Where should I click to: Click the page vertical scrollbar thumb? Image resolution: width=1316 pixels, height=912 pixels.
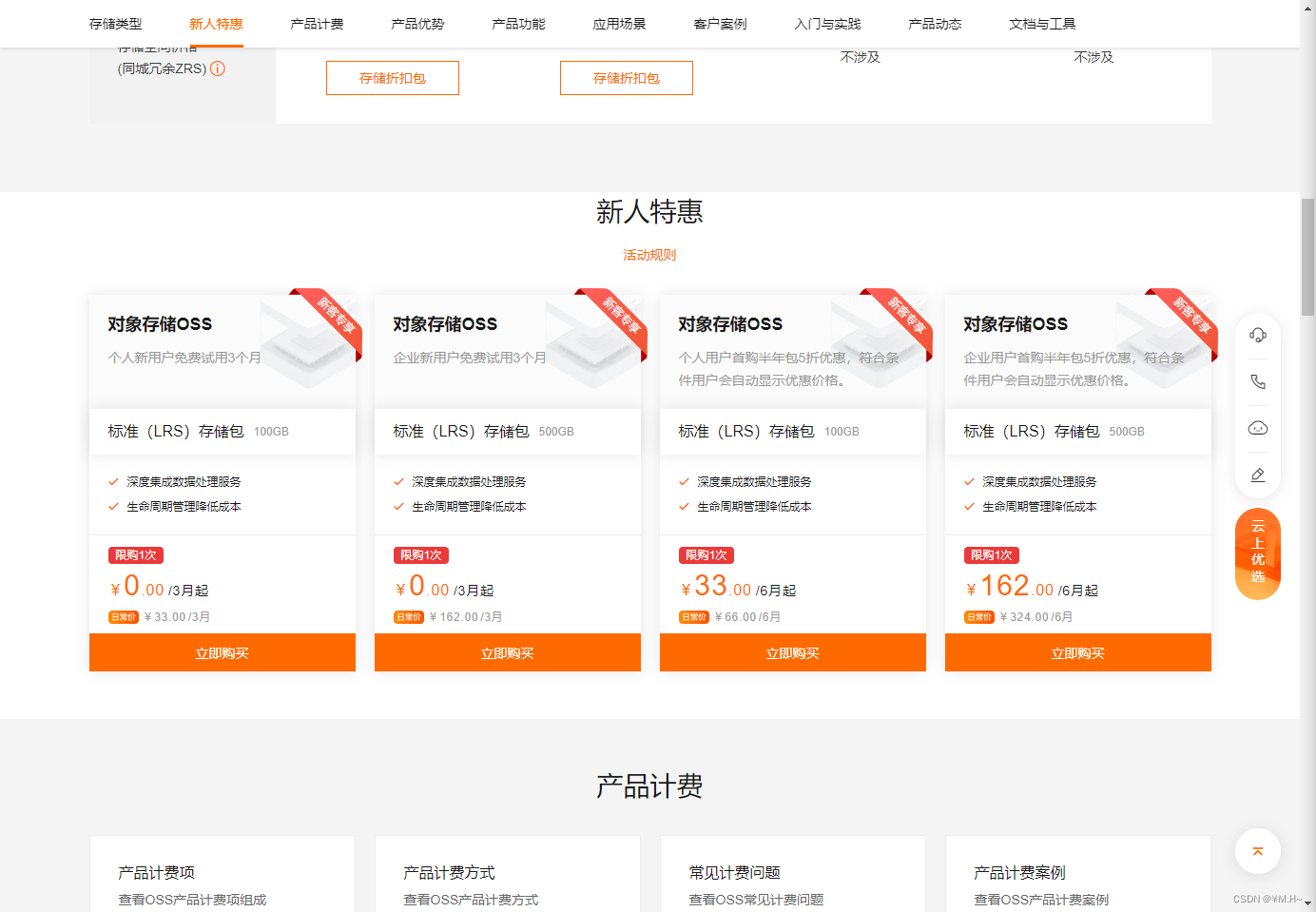point(1307,257)
